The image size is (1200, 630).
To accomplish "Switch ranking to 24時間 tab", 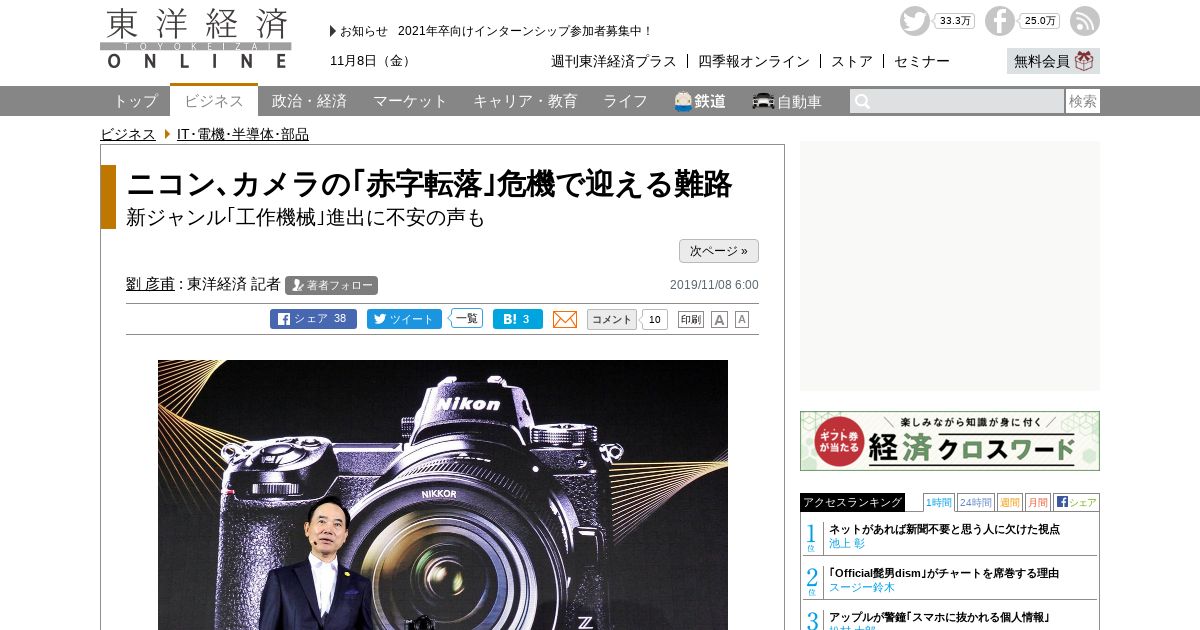I will (975, 502).
